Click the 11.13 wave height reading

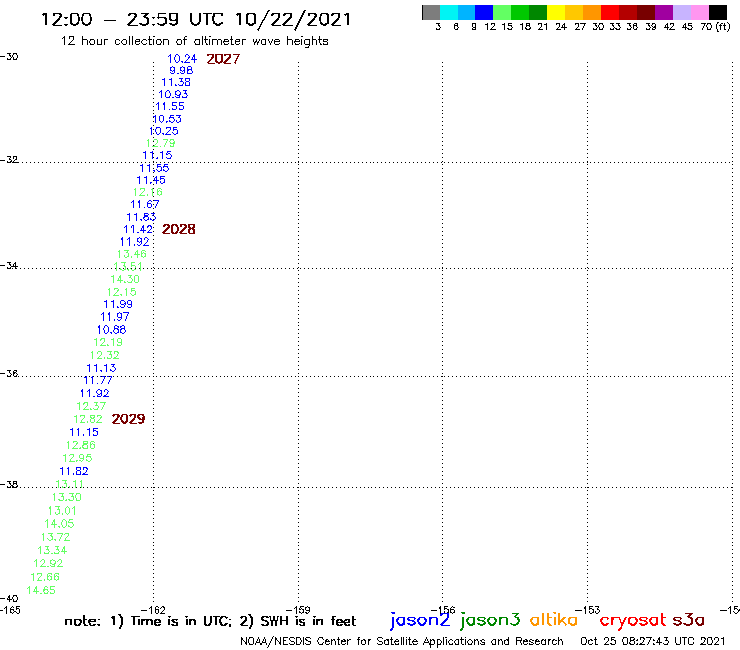click(101, 368)
